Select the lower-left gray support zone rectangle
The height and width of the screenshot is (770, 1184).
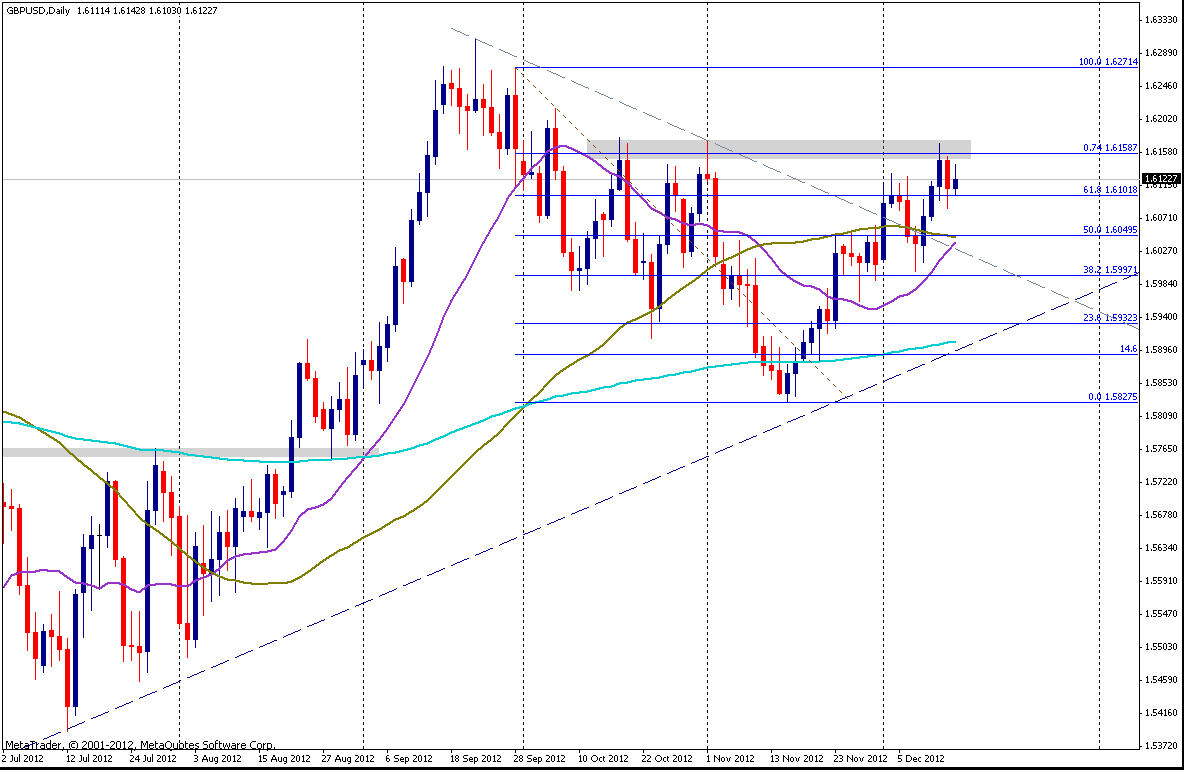coord(80,453)
